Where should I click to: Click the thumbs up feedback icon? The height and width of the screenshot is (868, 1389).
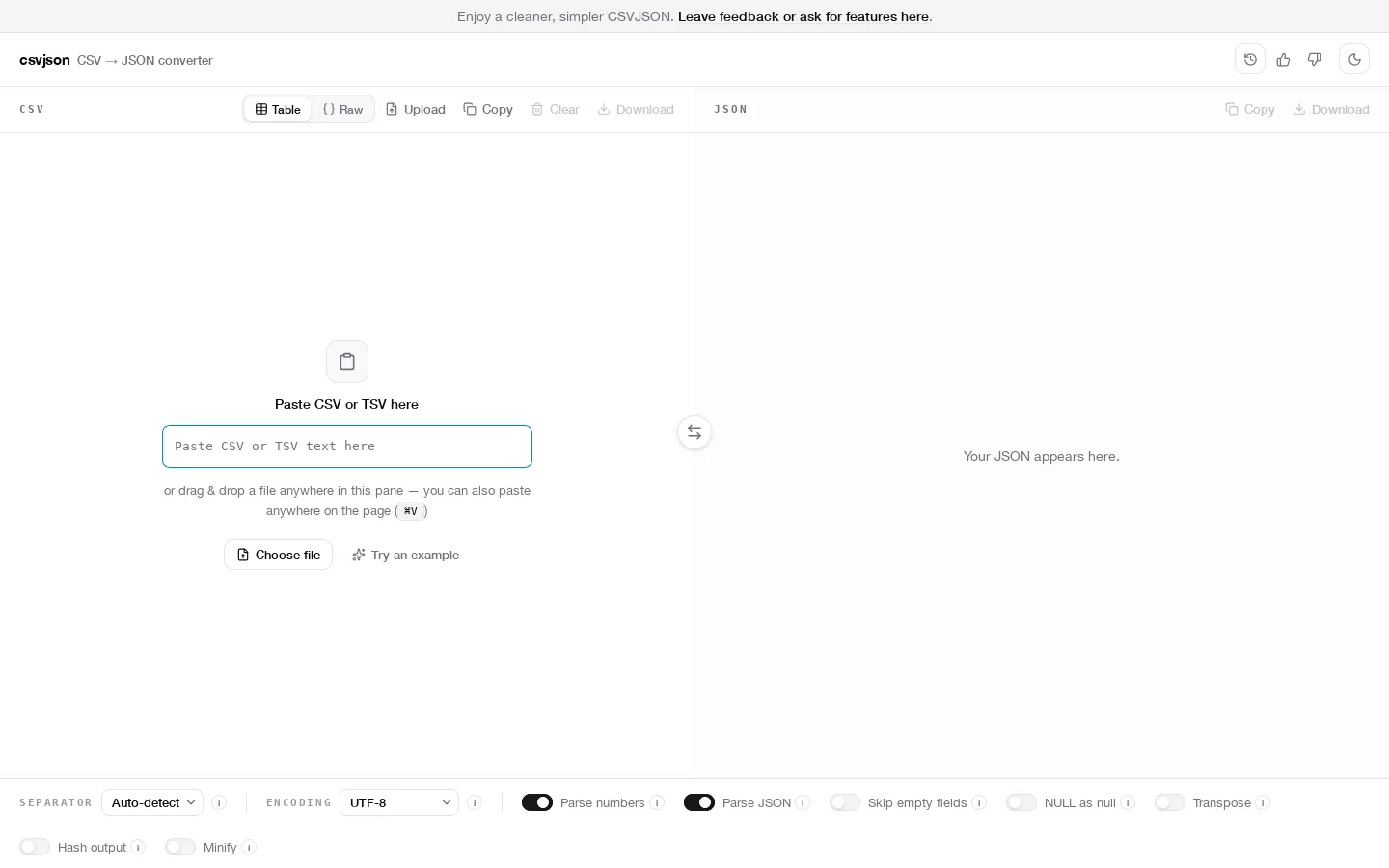pos(1283,59)
